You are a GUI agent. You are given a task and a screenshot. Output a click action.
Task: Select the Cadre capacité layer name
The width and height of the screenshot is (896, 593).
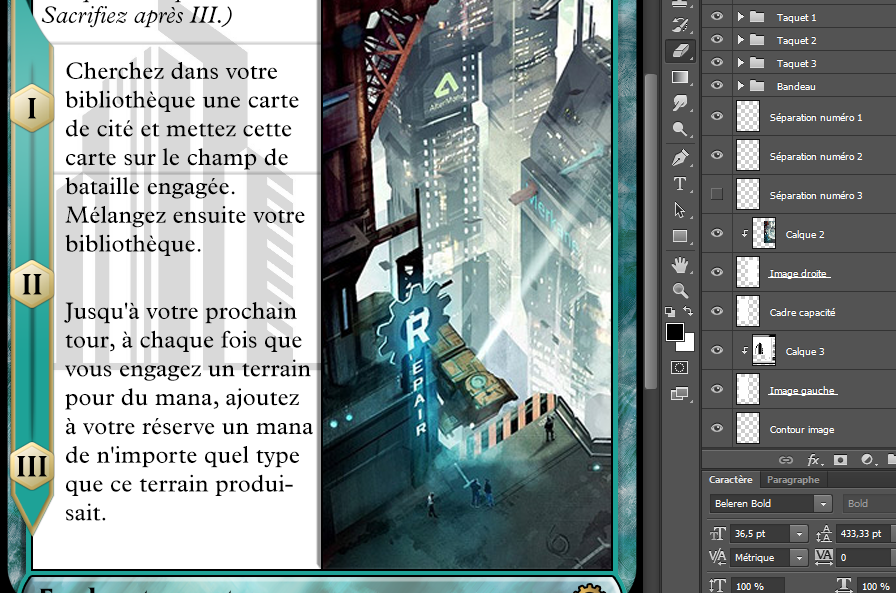click(x=802, y=312)
